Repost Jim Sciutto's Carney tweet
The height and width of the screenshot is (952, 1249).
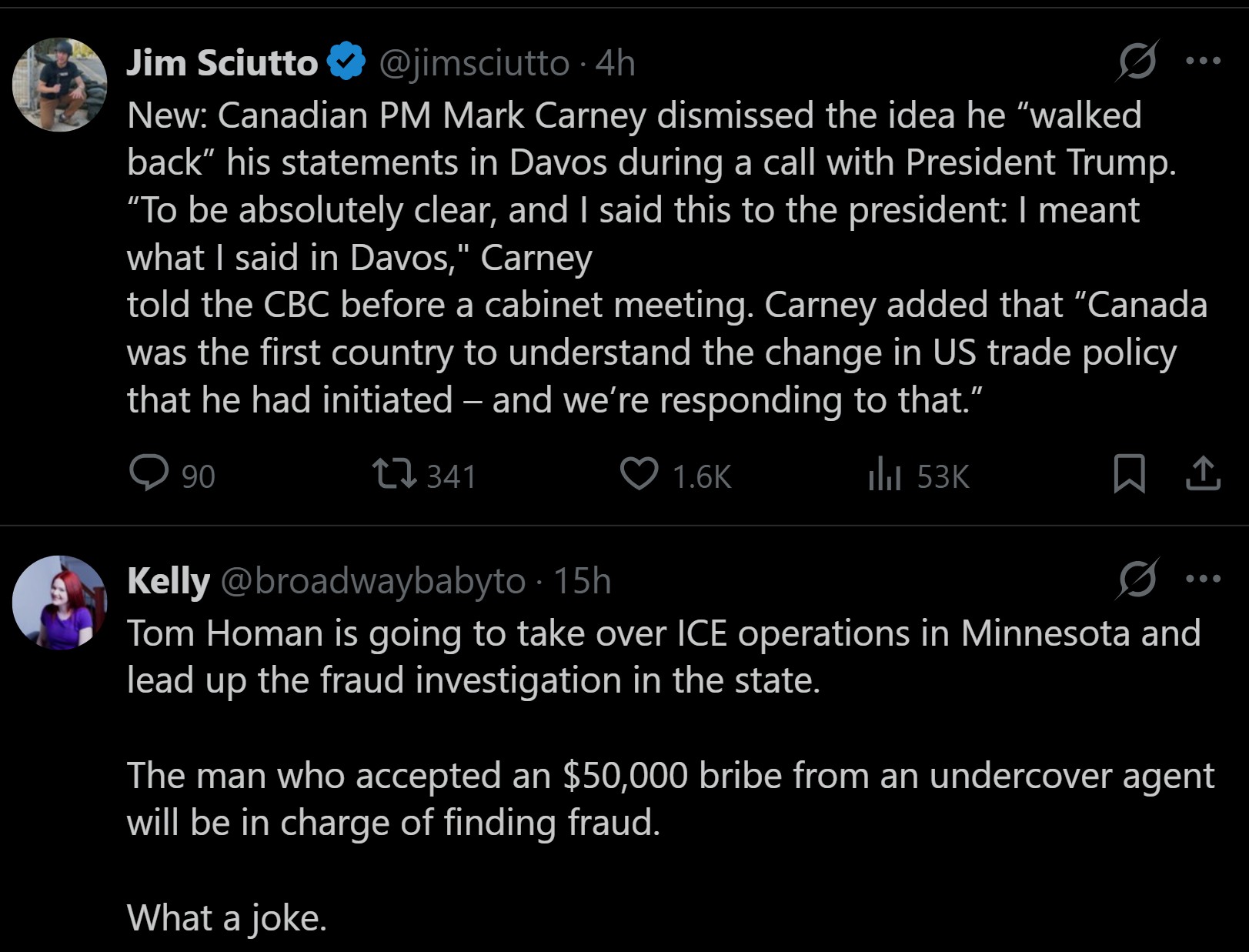[394, 473]
